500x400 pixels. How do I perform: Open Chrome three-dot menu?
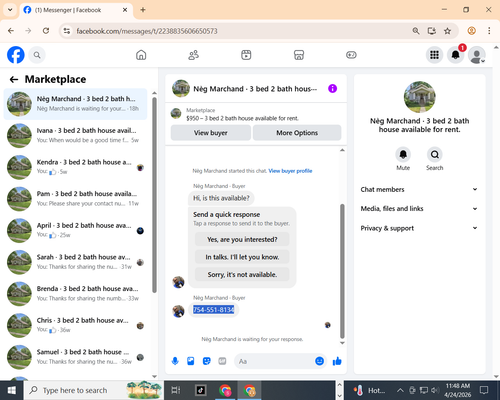click(x=489, y=31)
